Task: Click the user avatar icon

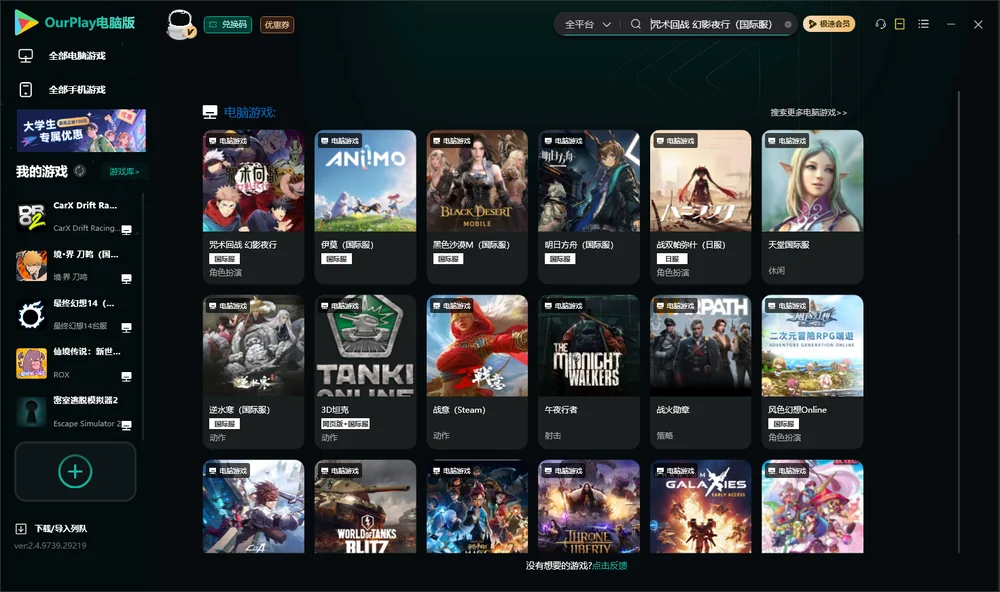Action: (x=180, y=25)
